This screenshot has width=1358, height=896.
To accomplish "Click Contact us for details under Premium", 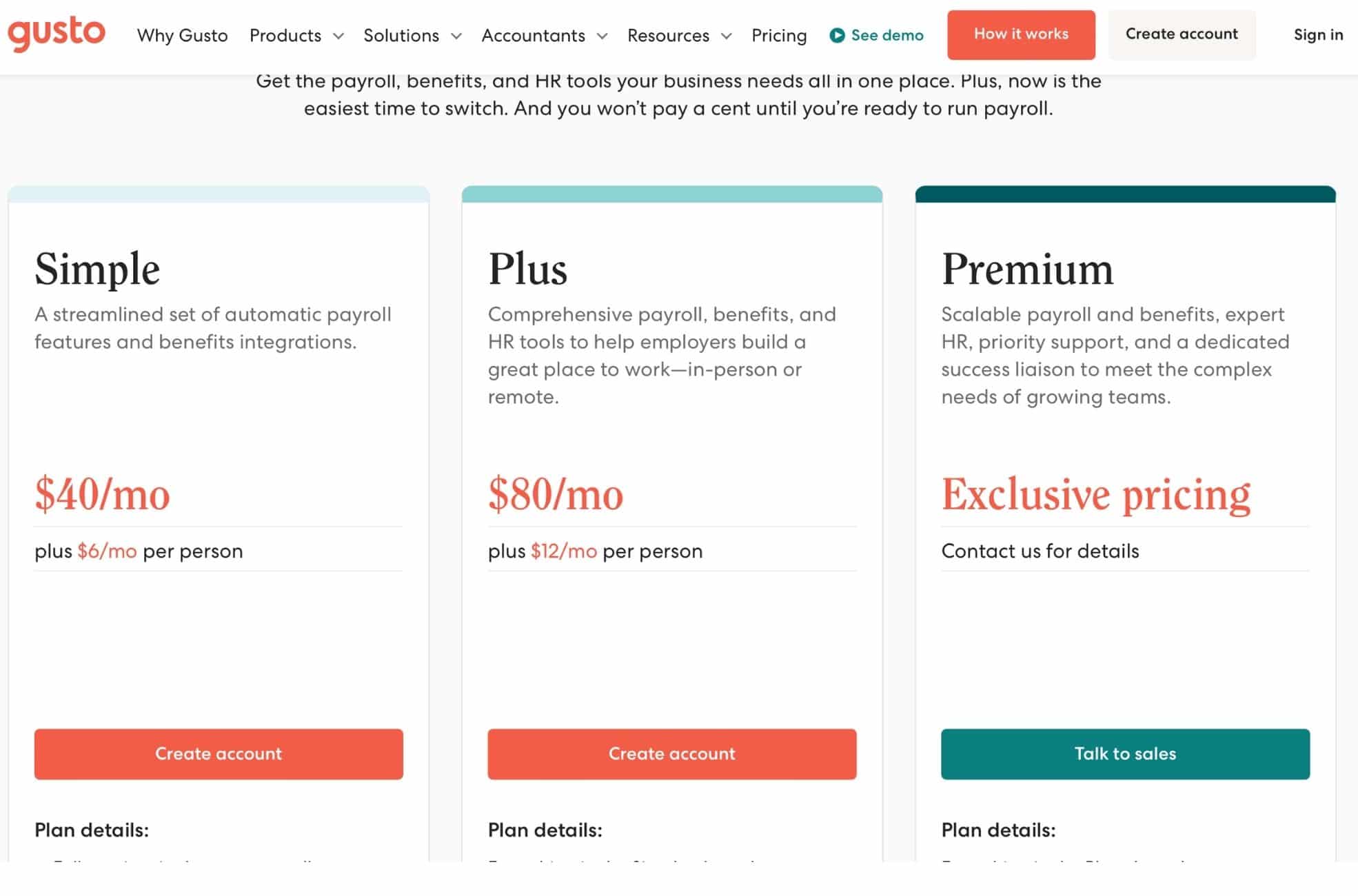I will (x=1040, y=551).
